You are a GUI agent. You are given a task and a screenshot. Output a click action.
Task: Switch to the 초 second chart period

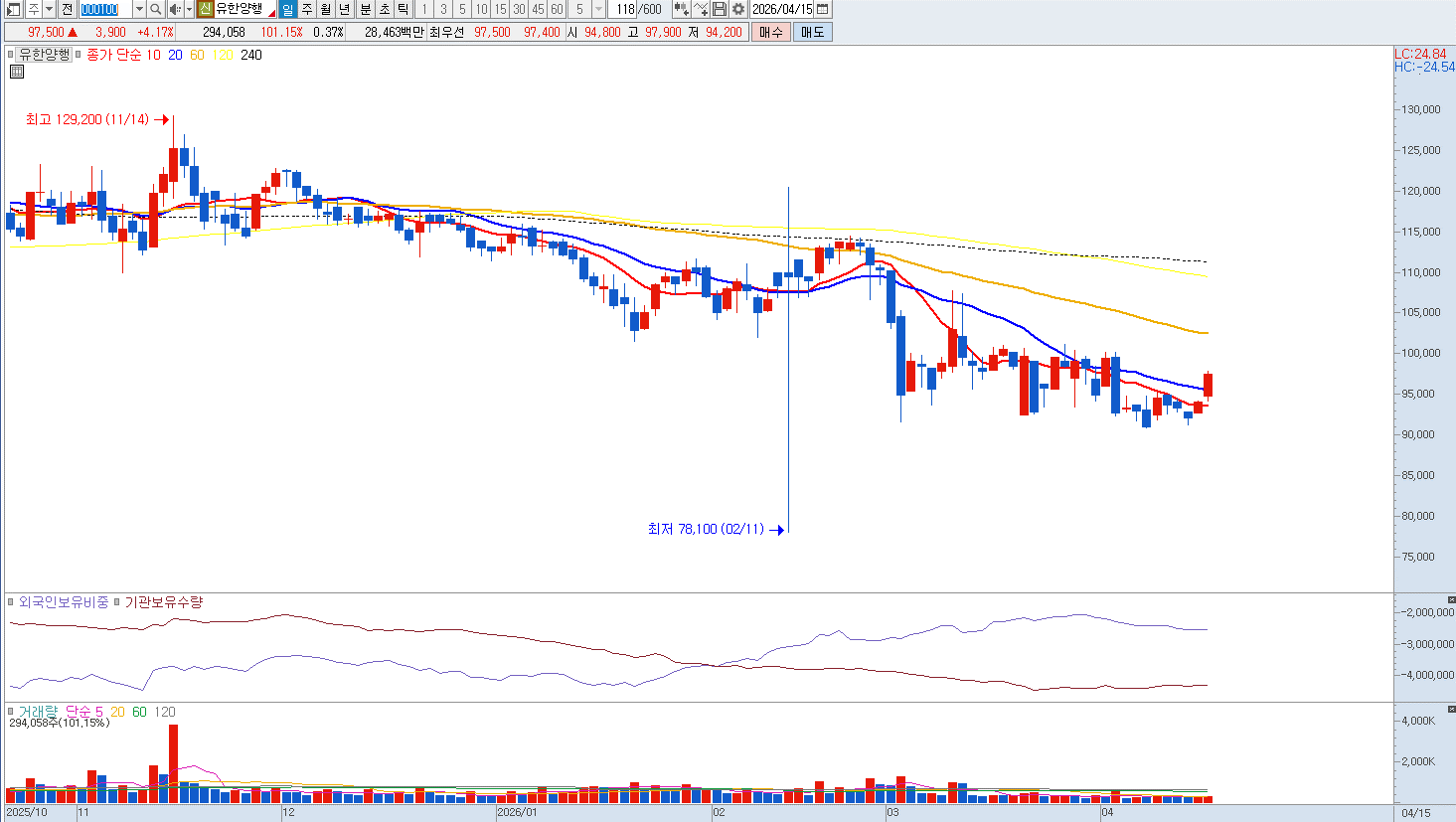click(x=385, y=9)
